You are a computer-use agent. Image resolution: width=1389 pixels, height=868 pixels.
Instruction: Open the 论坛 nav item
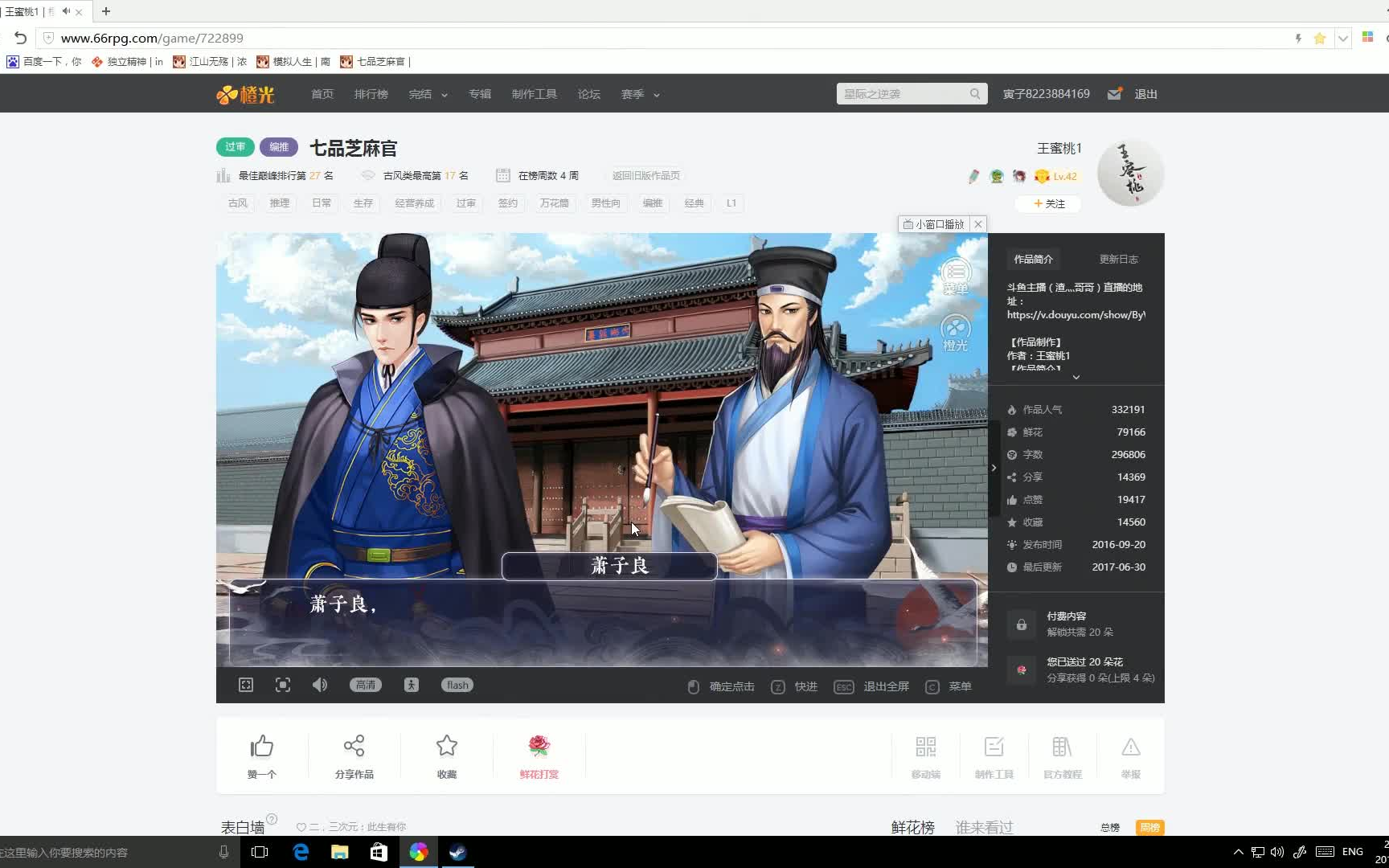pos(589,94)
